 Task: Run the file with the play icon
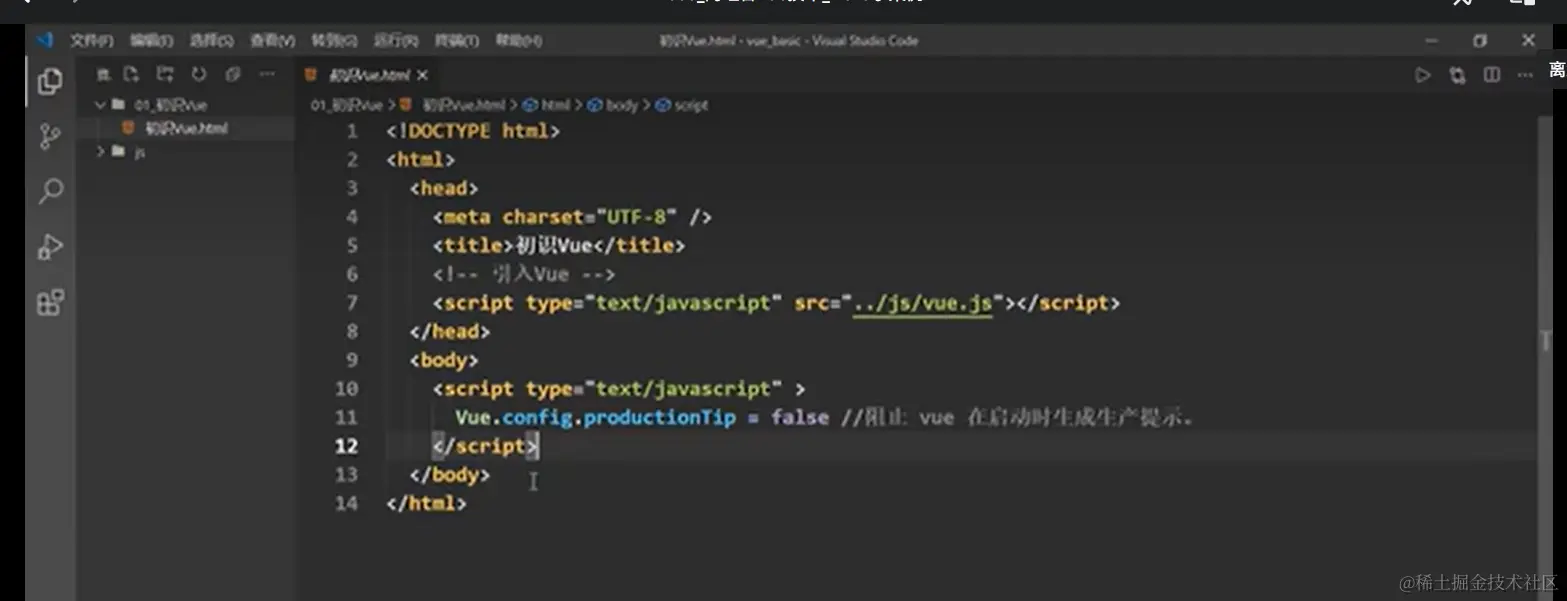point(1422,76)
